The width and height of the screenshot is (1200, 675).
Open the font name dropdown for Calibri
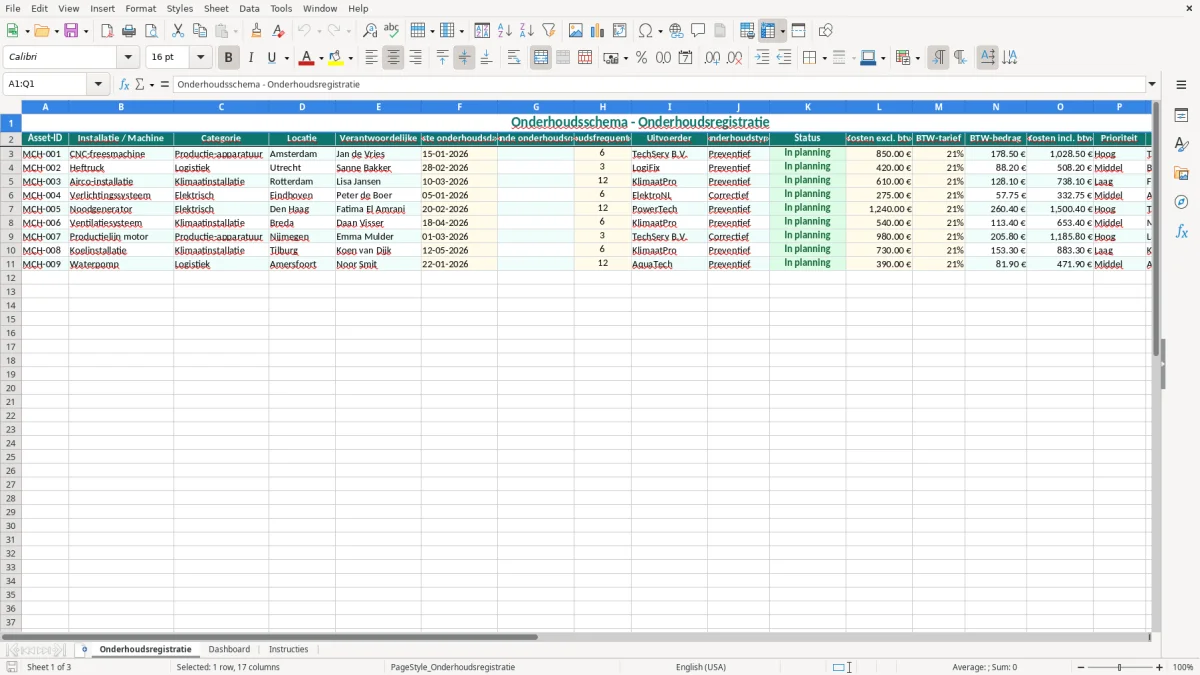128,58
